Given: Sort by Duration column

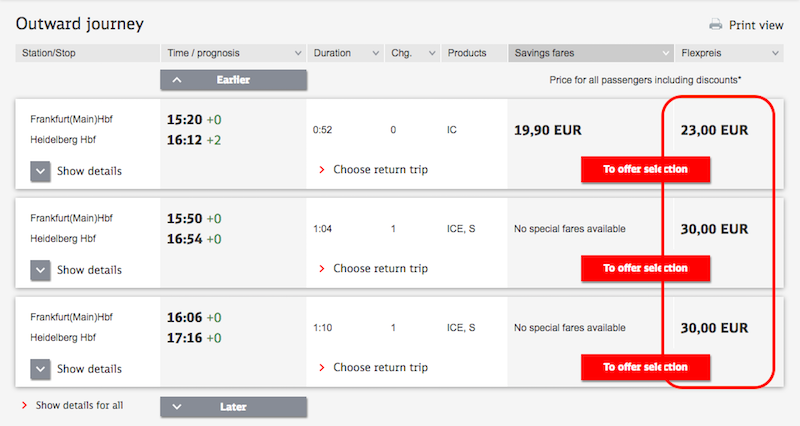Looking at the screenshot, I should 345,53.
